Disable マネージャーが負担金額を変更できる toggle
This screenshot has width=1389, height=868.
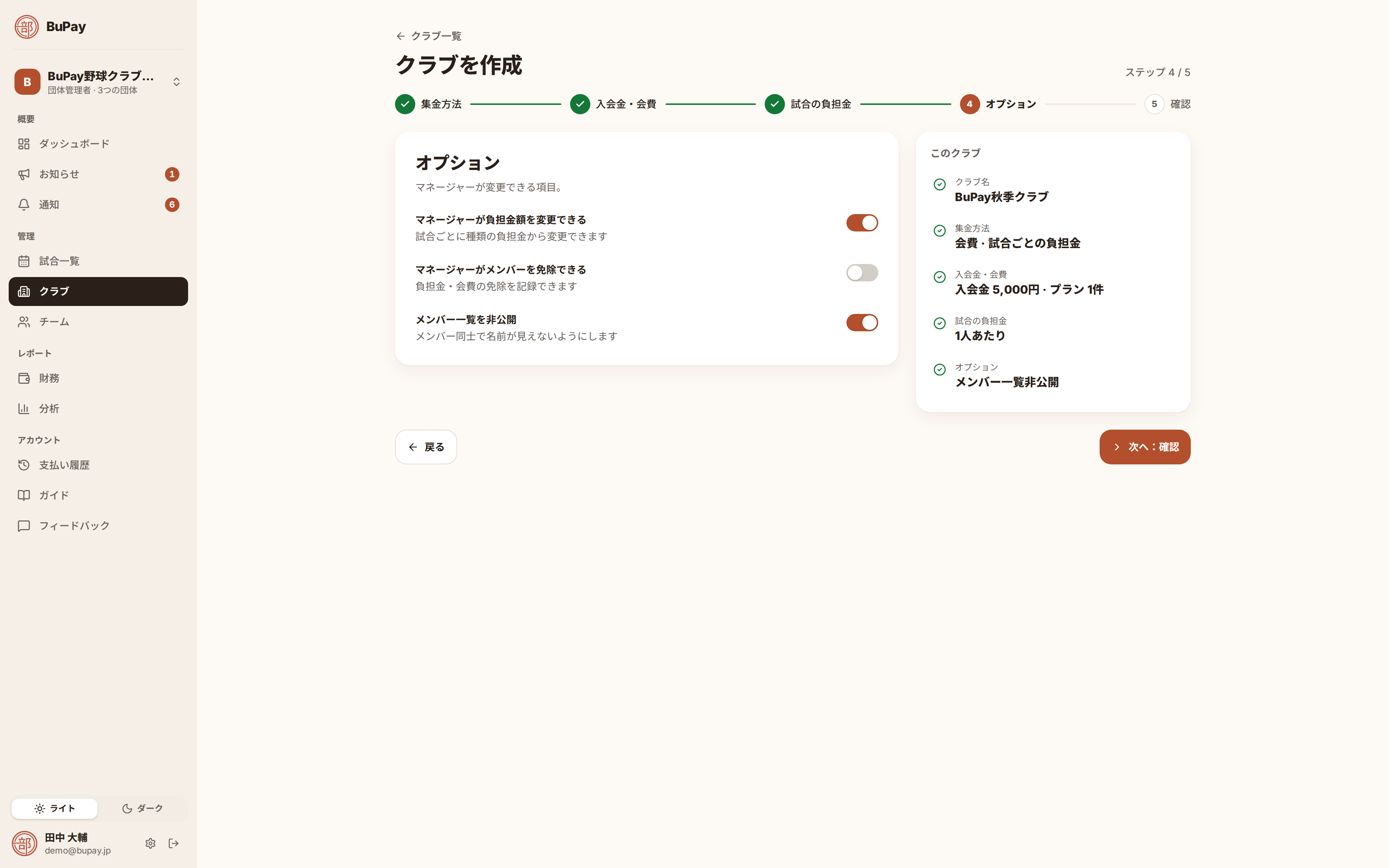coord(862,223)
